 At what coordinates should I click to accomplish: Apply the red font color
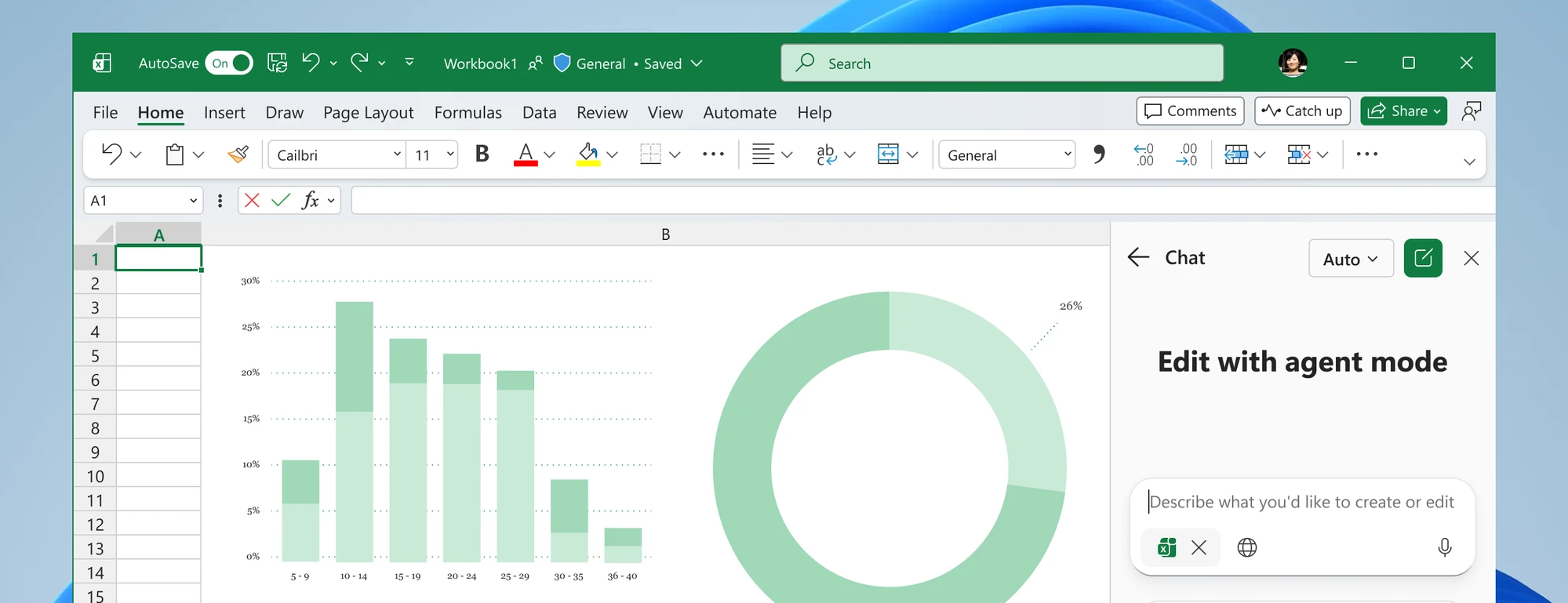pos(526,154)
